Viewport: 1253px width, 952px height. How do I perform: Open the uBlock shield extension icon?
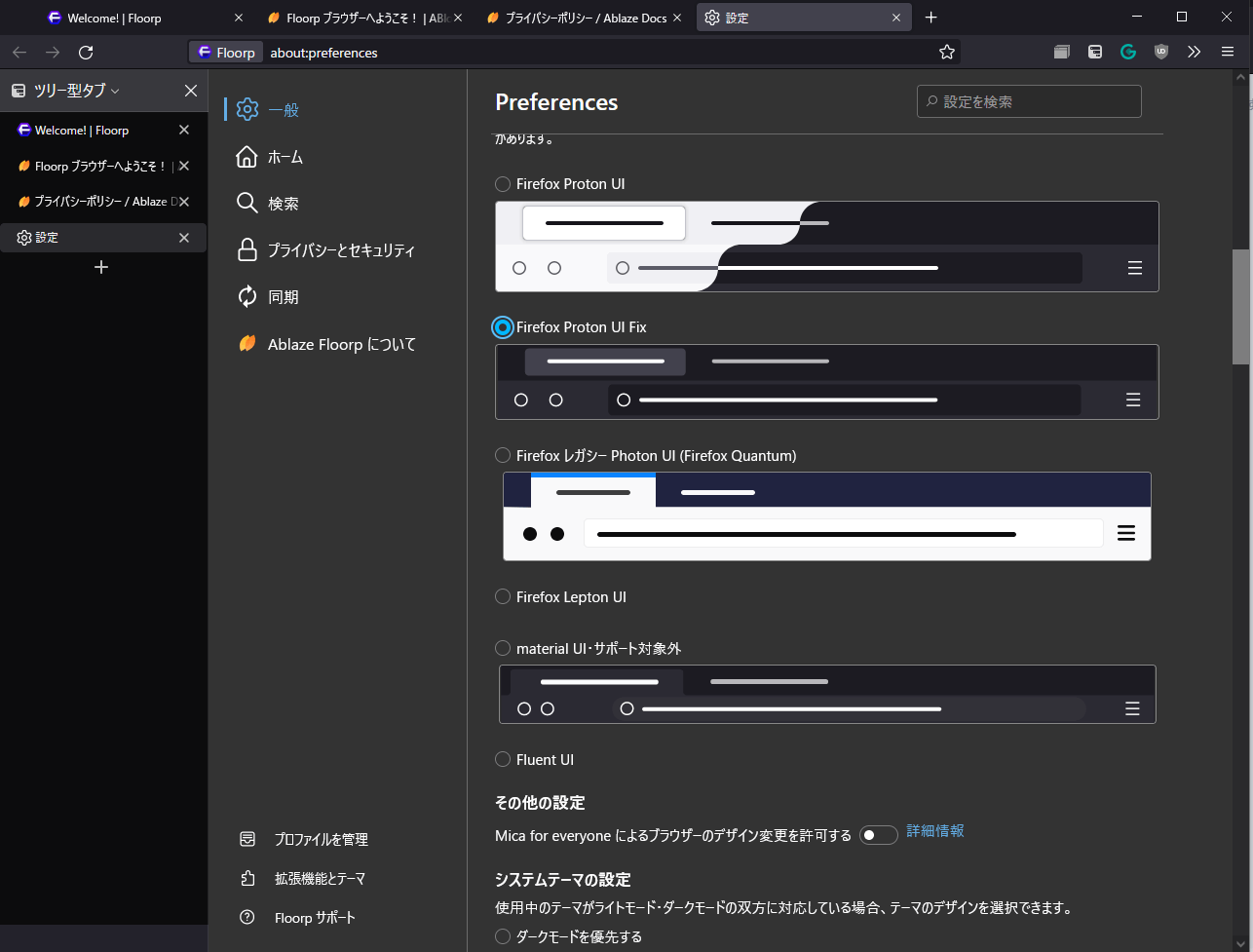point(1160,53)
